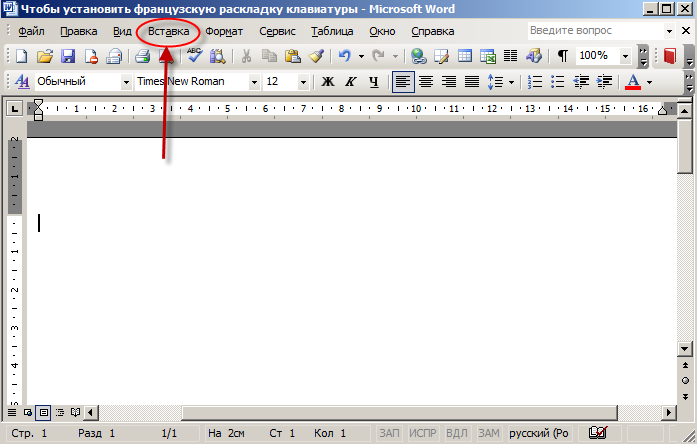Open the Правка menu
The width and height of the screenshot is (697, 444).
tap(79, 31)
